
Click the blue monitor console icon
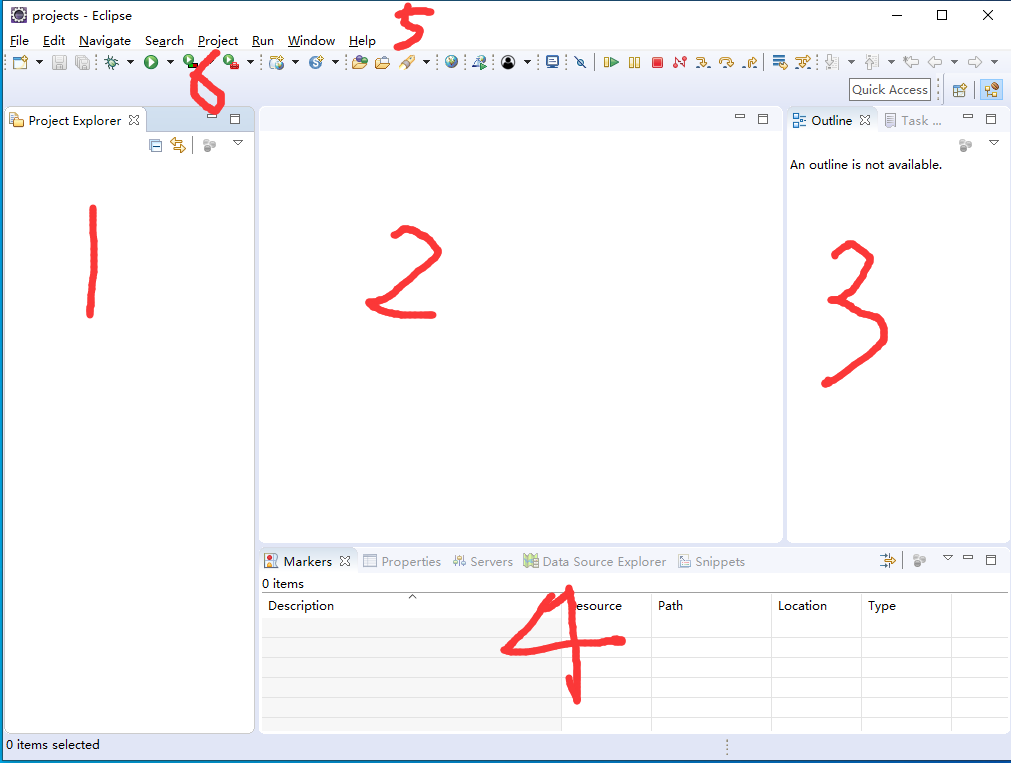[553, 62]
